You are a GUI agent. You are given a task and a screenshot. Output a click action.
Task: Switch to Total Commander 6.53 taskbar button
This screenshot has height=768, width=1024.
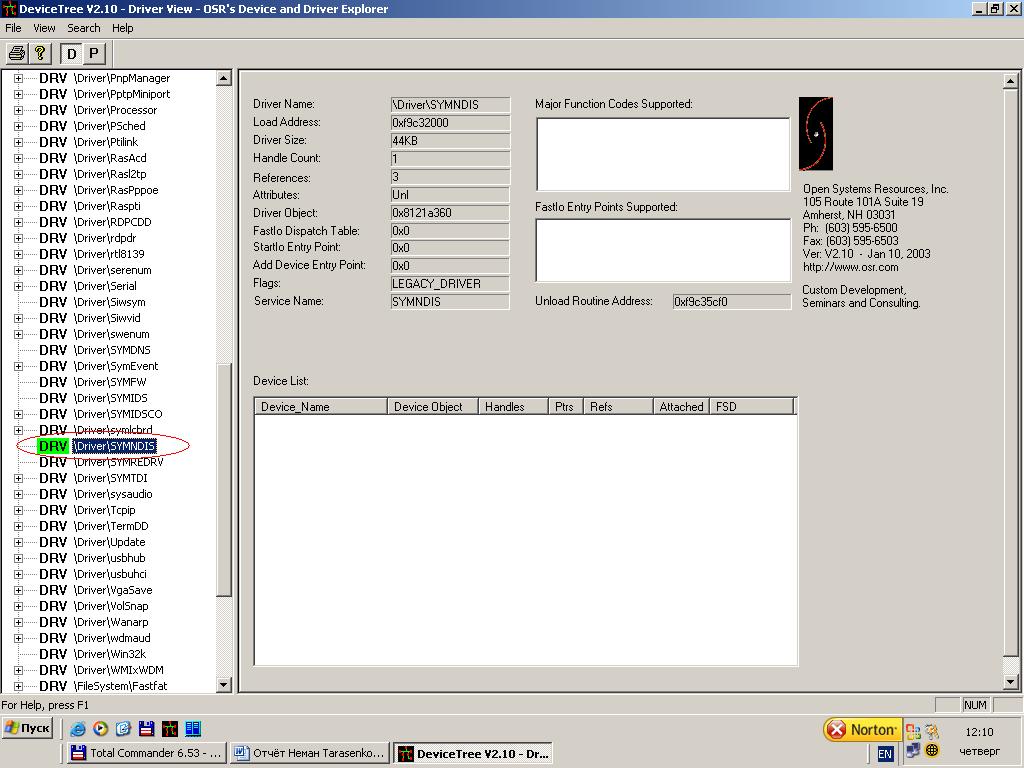146,753
